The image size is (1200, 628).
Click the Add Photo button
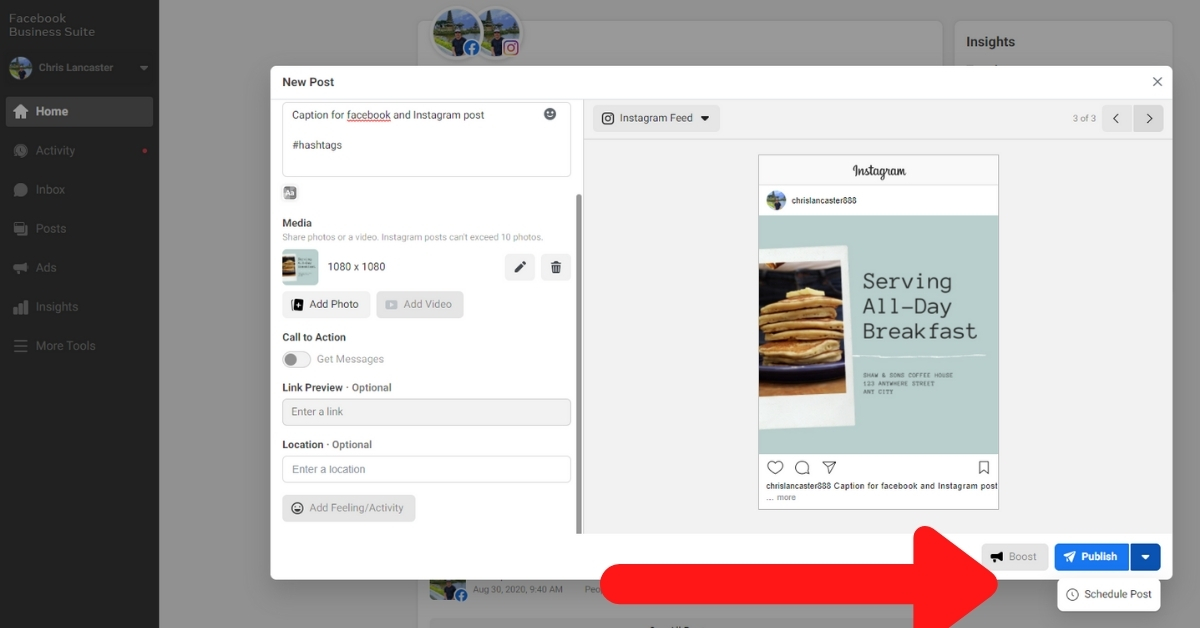pyautogui.click(x=326, y=304)
